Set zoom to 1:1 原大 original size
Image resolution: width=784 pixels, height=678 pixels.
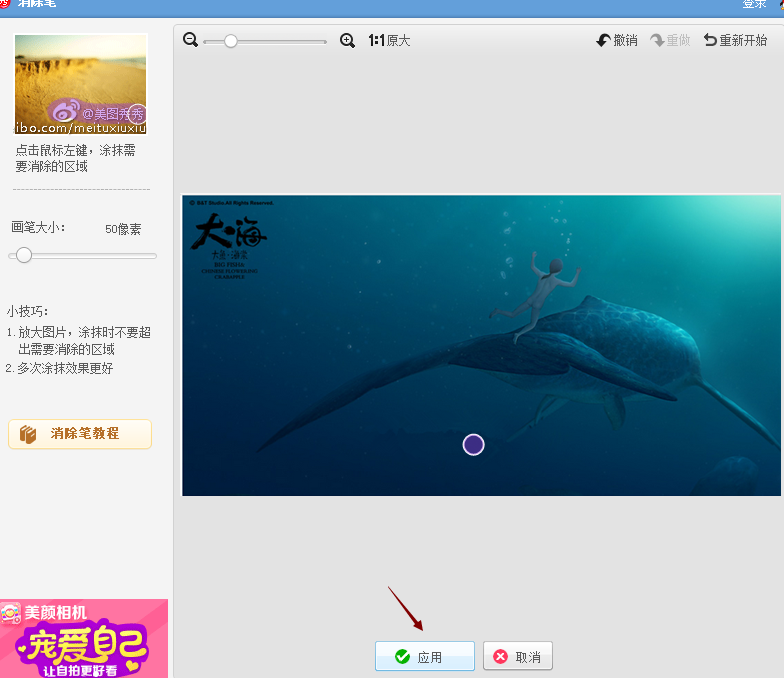pyautogui.click(x=389, y=40)
